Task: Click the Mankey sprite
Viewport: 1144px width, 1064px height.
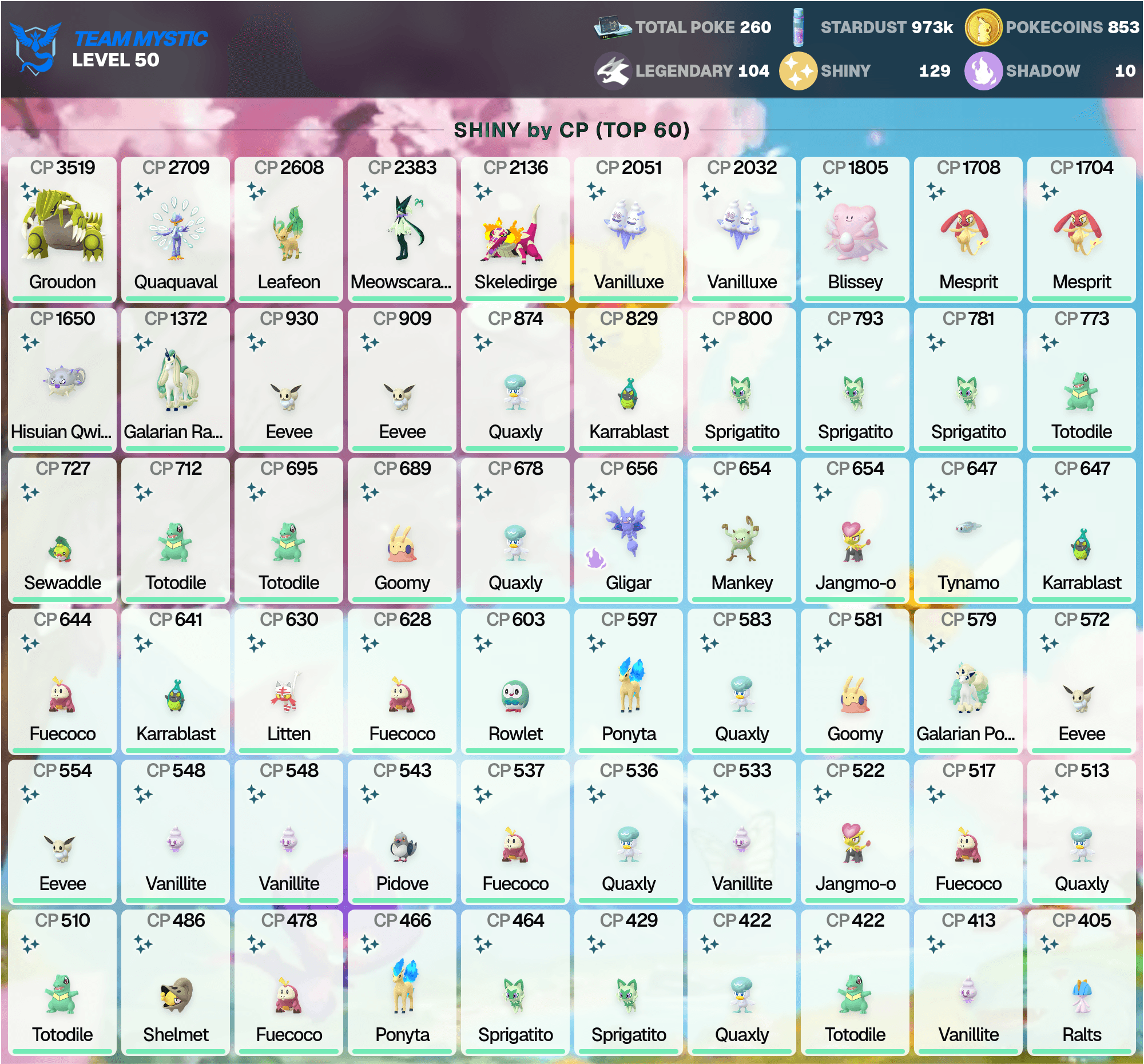Action: (x=742, y=538)
